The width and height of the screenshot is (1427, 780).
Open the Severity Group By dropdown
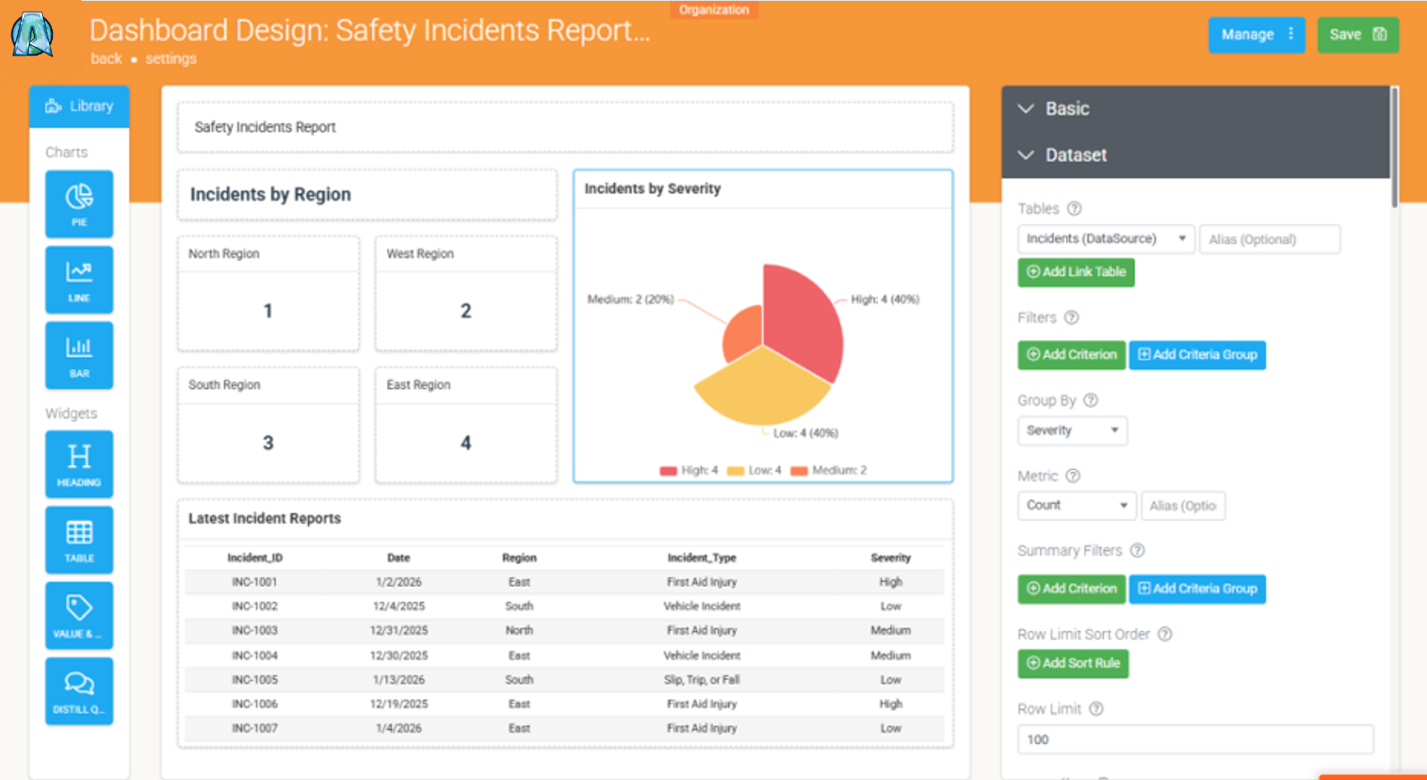point(1072,430)
